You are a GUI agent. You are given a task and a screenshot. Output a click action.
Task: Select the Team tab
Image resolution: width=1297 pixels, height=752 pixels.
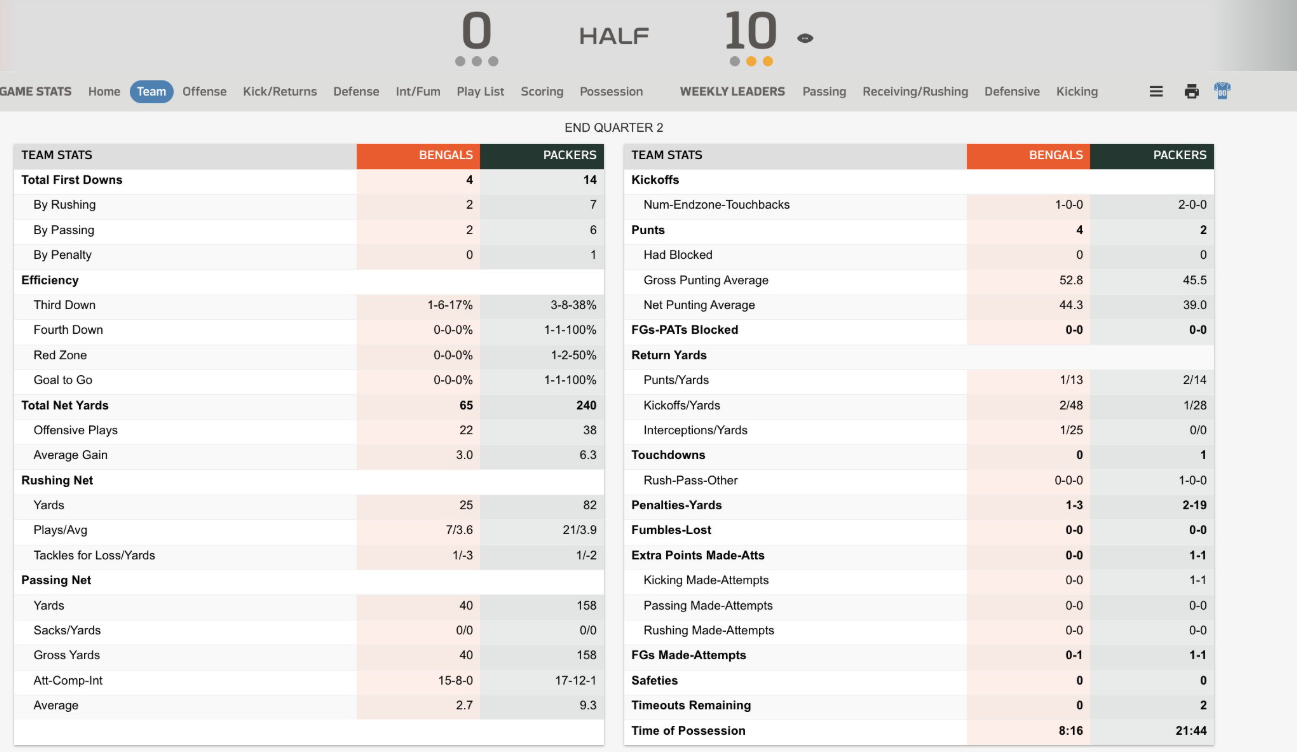(152, 91)
